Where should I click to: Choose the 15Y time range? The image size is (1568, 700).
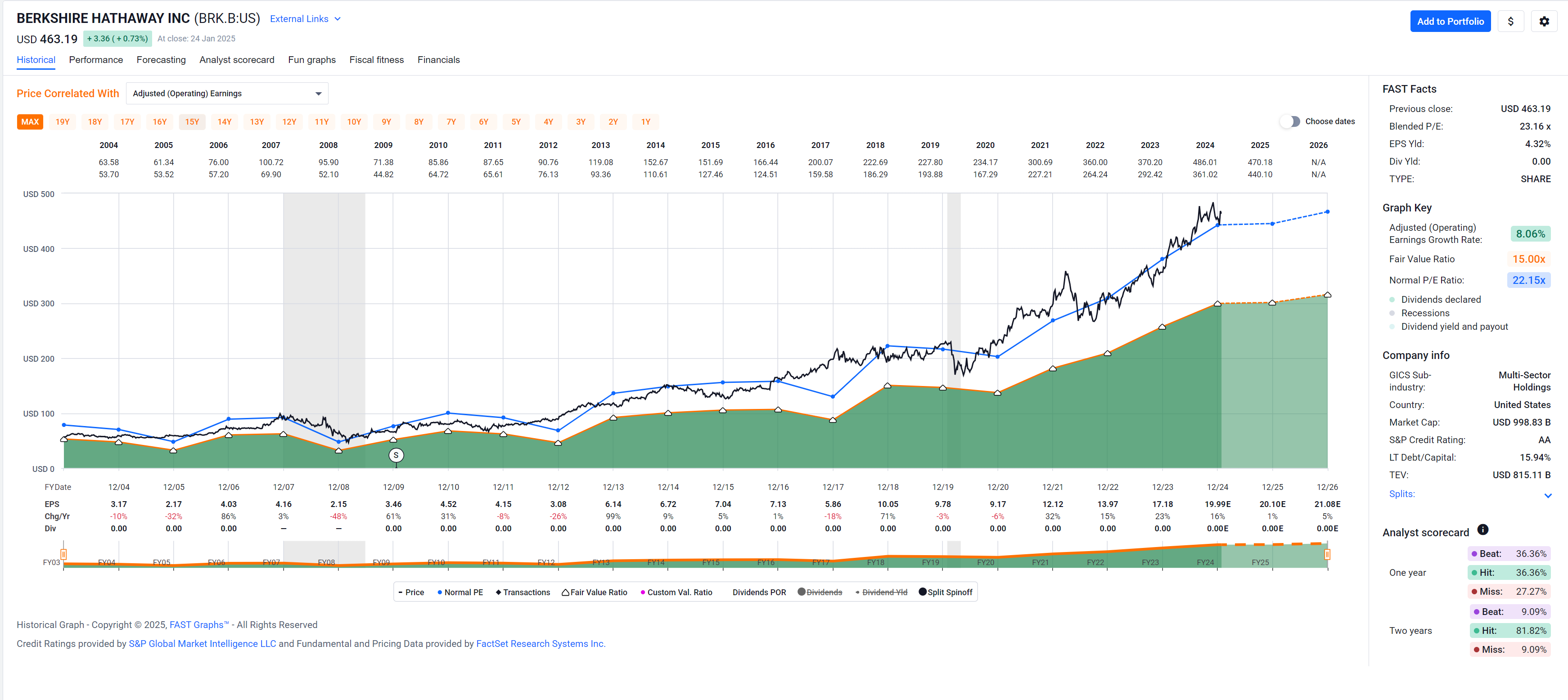(192, 122)
